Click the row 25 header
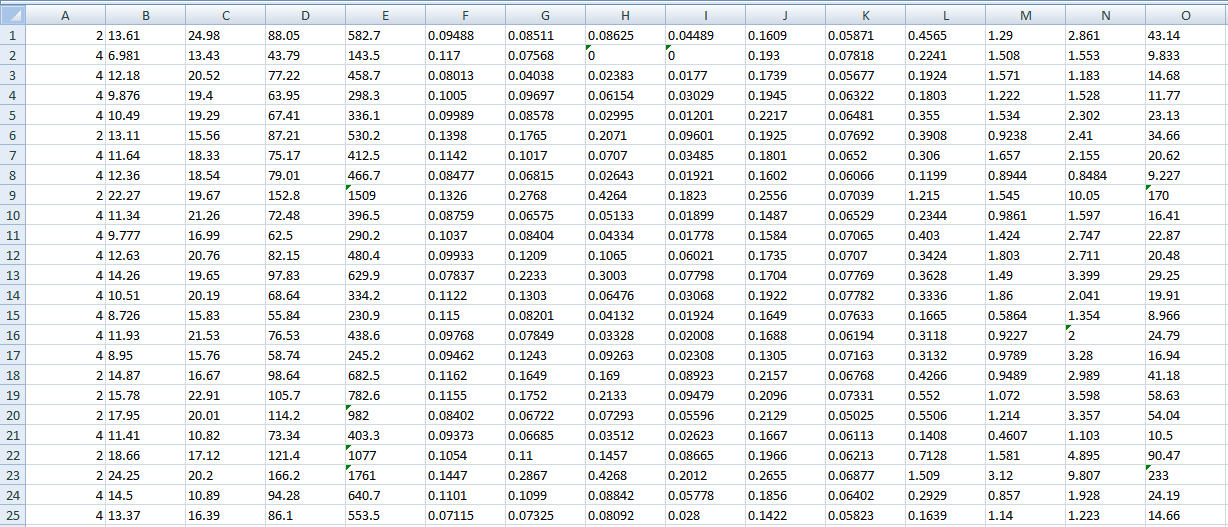 pos(12,515)
